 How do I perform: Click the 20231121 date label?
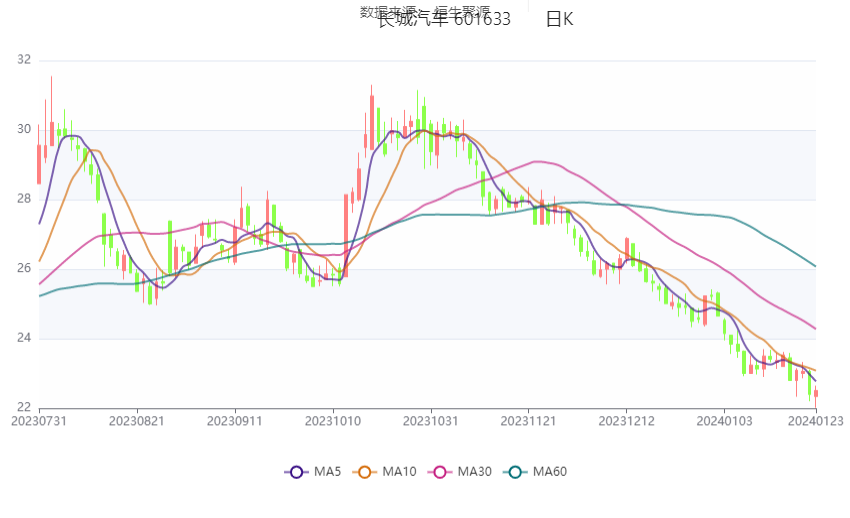coord(529,421)
